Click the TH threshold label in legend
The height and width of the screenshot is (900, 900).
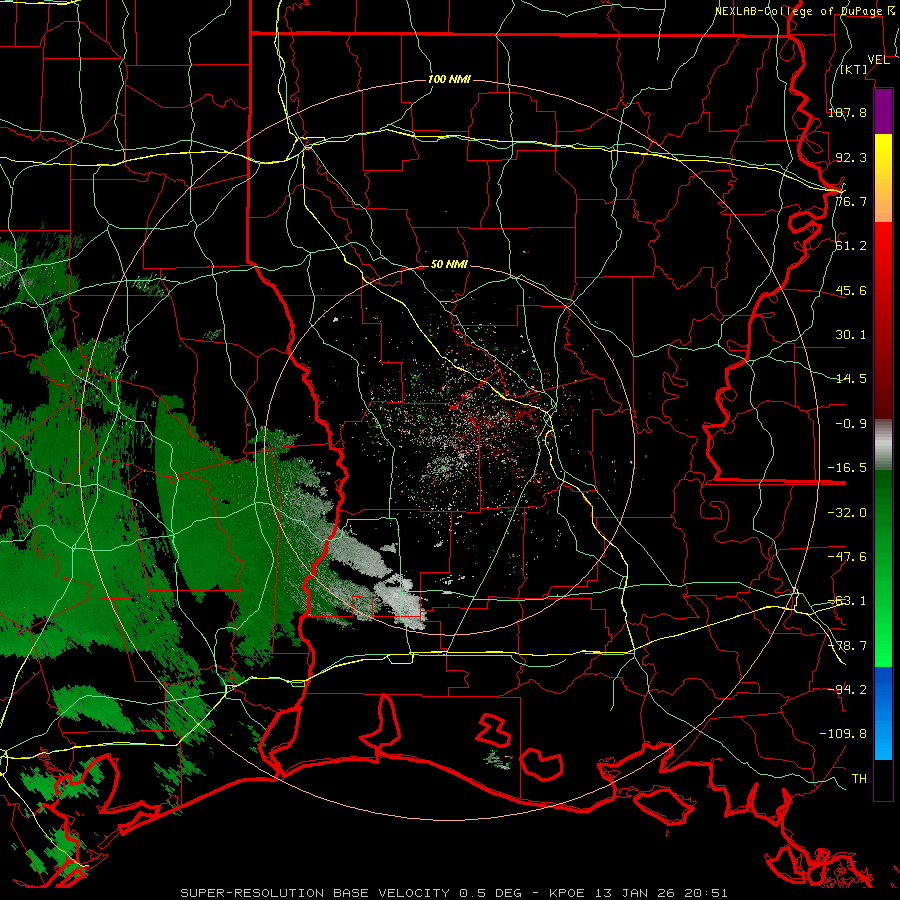tap(859, 778)
